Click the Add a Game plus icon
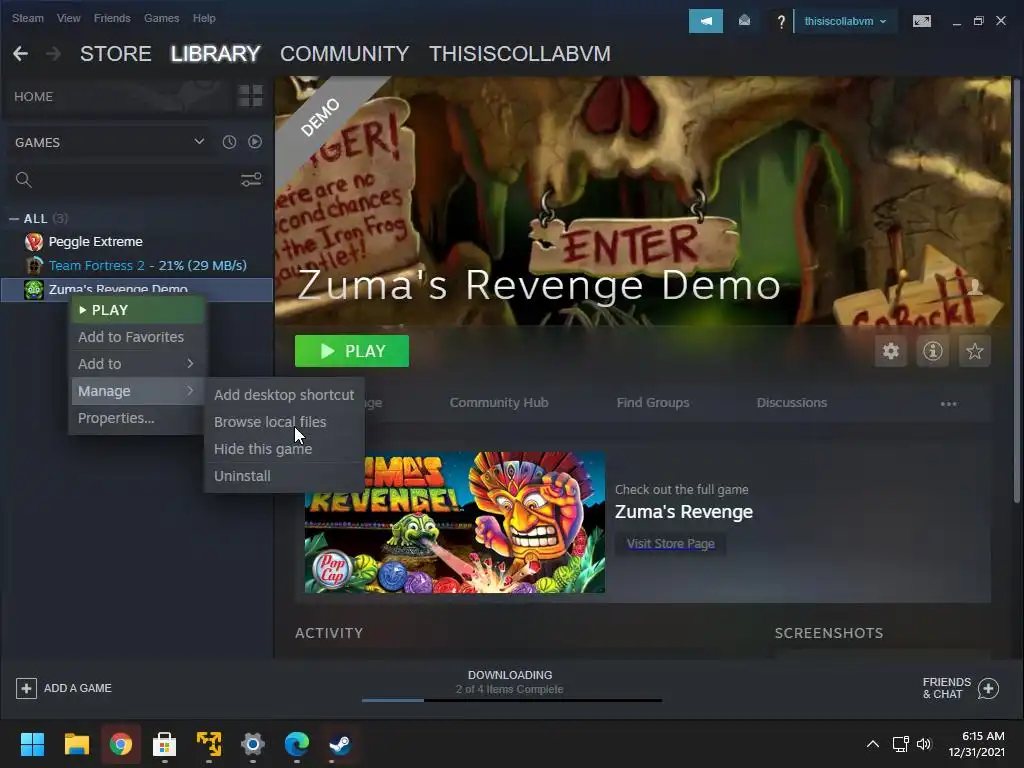 (x=26, y=688)
